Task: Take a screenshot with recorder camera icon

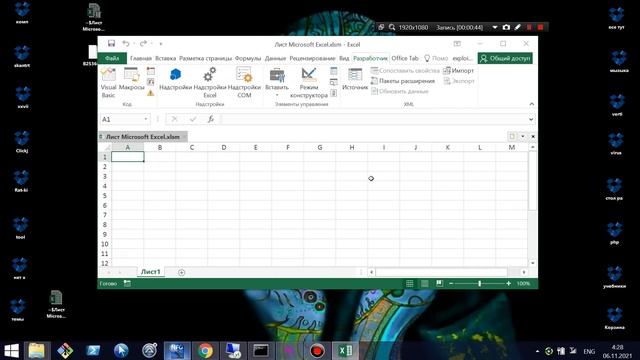Action: pyautogui.click(x=506, y=27)
